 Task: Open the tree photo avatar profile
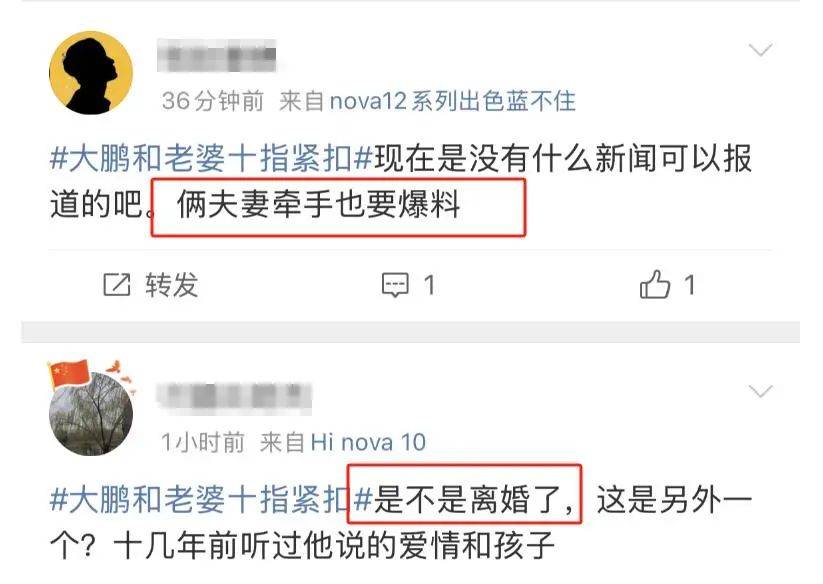pos(91,413)
